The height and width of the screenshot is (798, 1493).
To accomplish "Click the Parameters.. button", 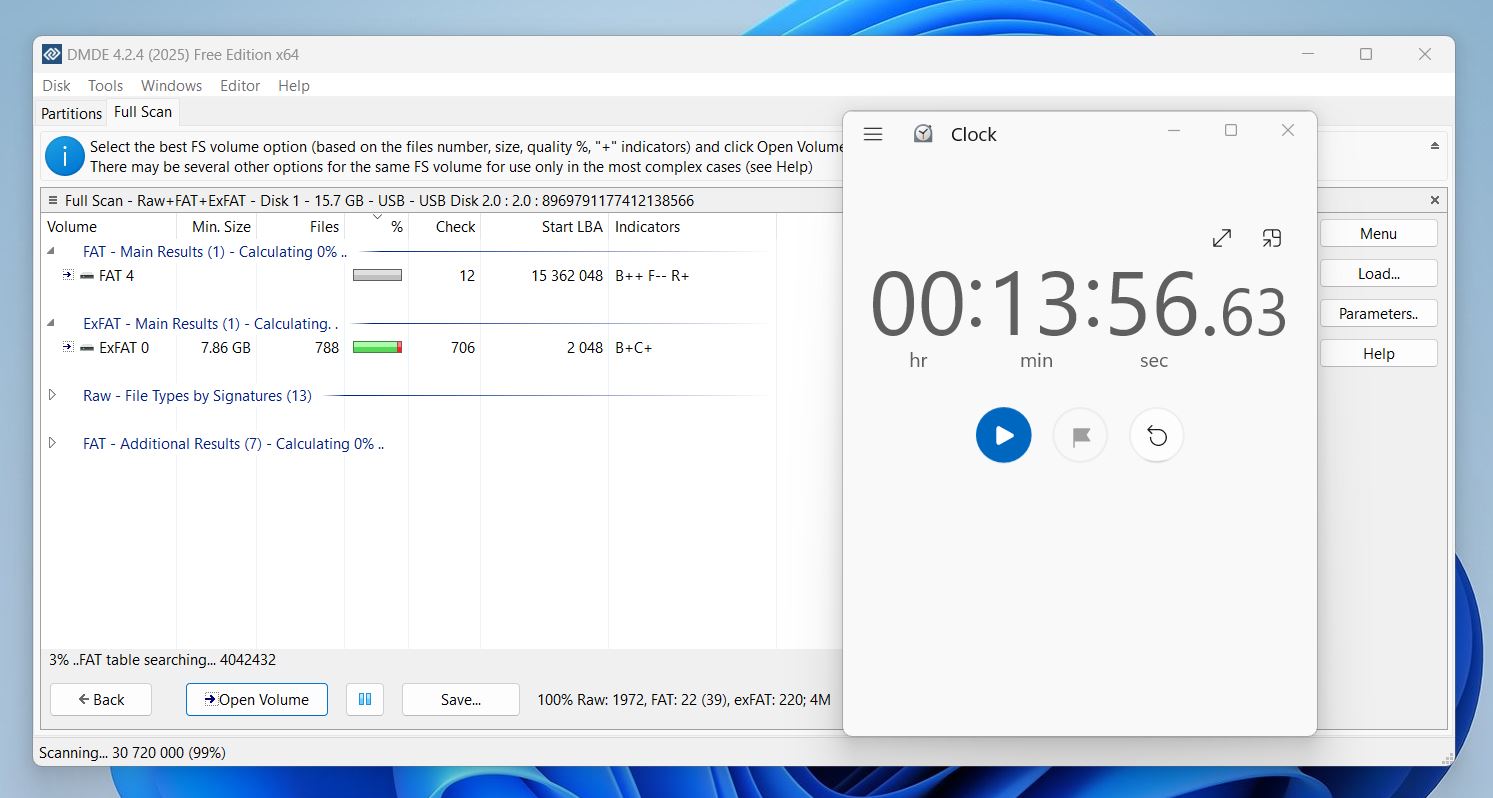I will point(1378,313).
